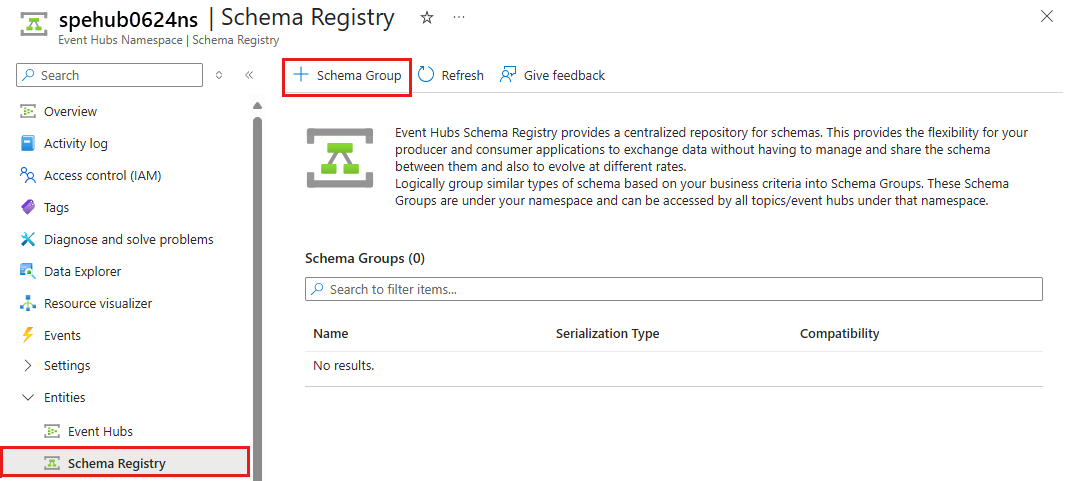
Task: Collapse the sidebar with double chevron
Action: pyautogui.click(x=249, y=75)
